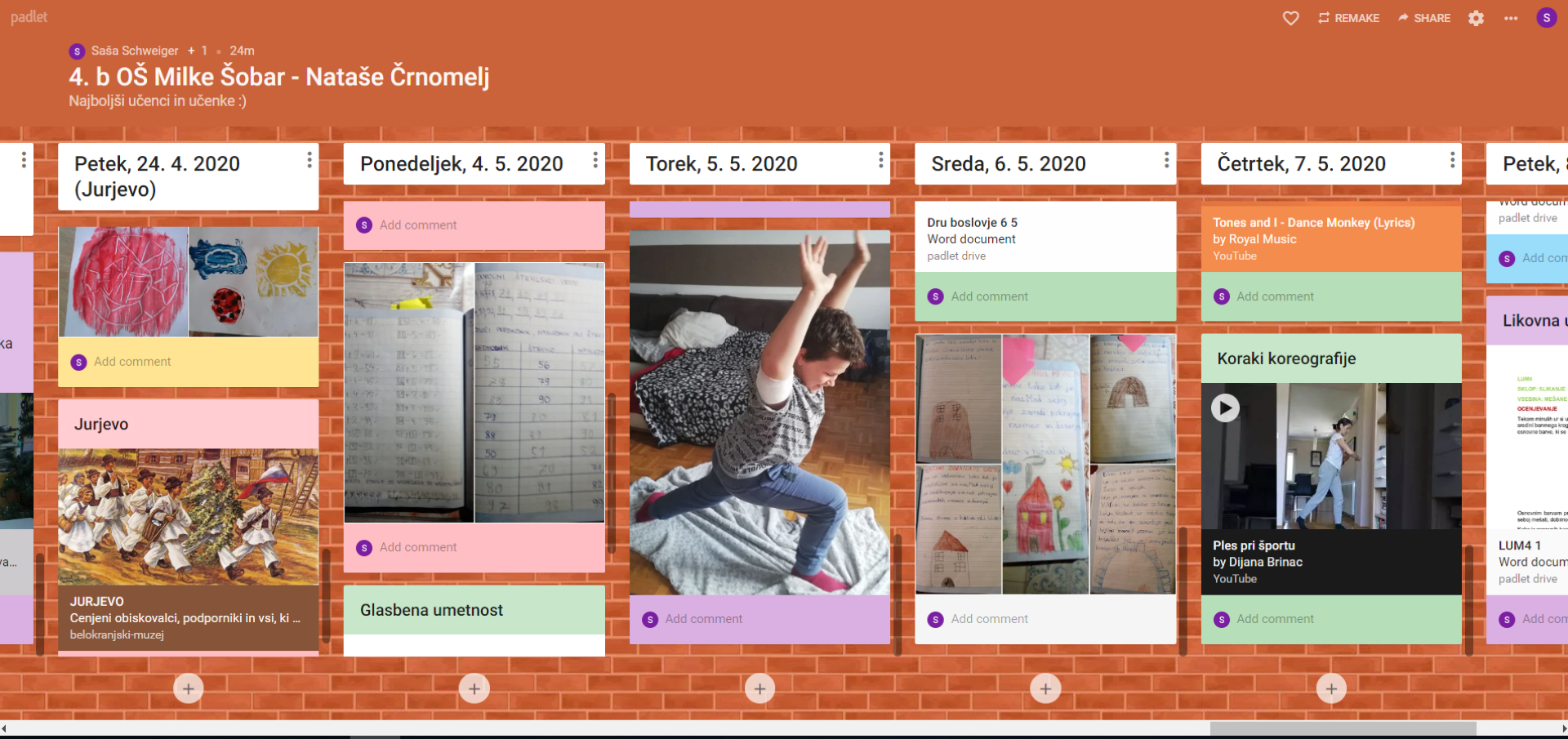The width and height of the screenshot is (1568, 739).
Task: Add post under Sreda column
Action: point(1045,688)
